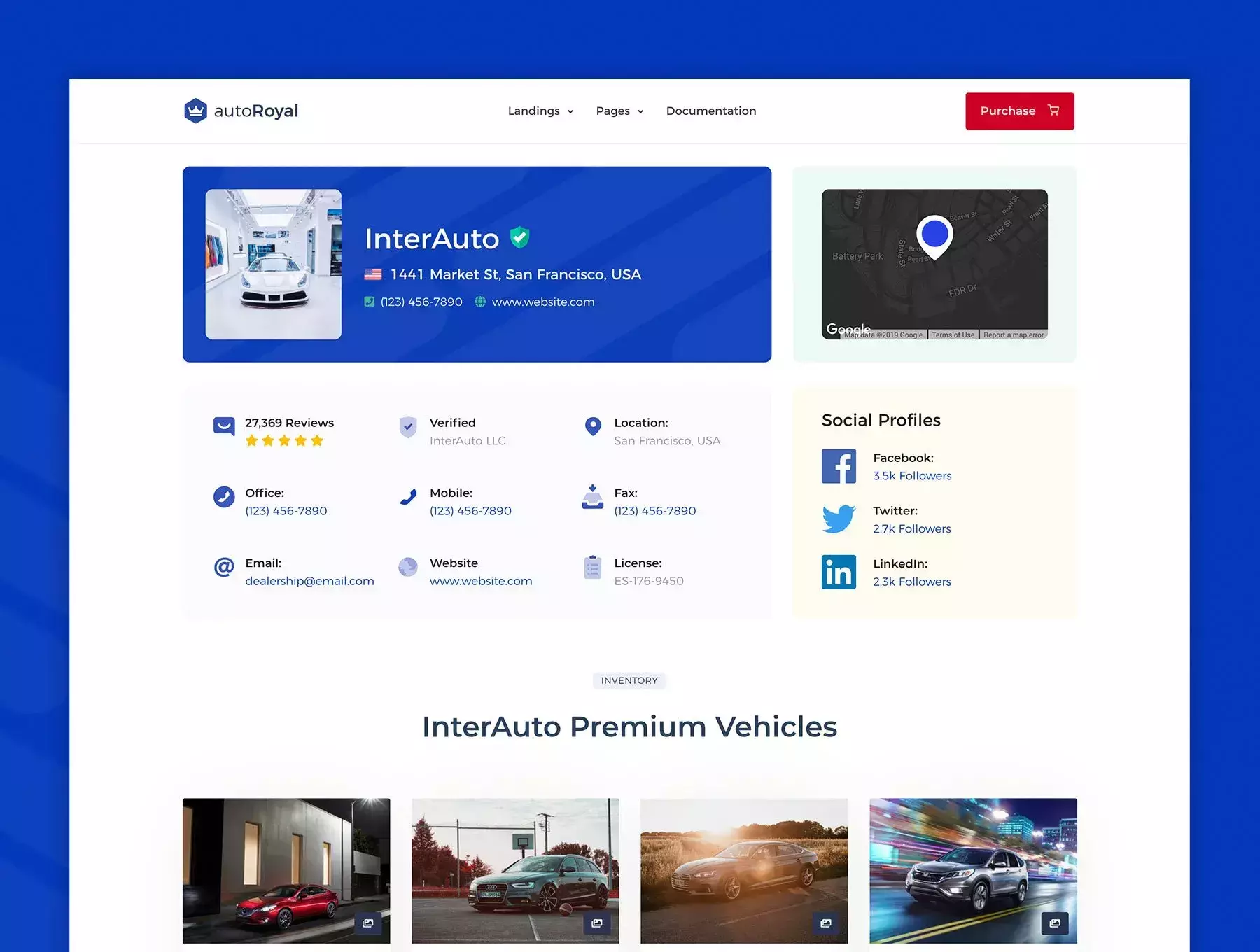This screenshot has width=1260, height=952.
Task: Click the Website globe icon
Action: (x=408, y=566)
